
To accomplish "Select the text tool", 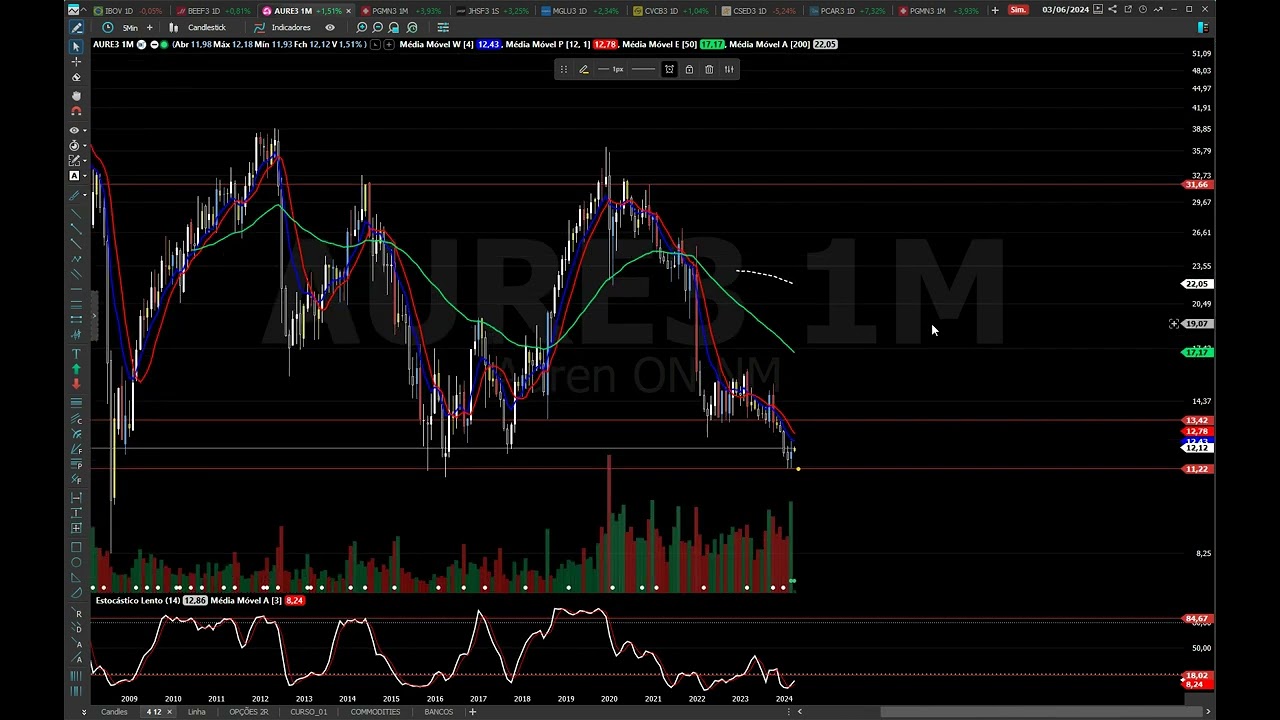I will click(x=76, y=354).
